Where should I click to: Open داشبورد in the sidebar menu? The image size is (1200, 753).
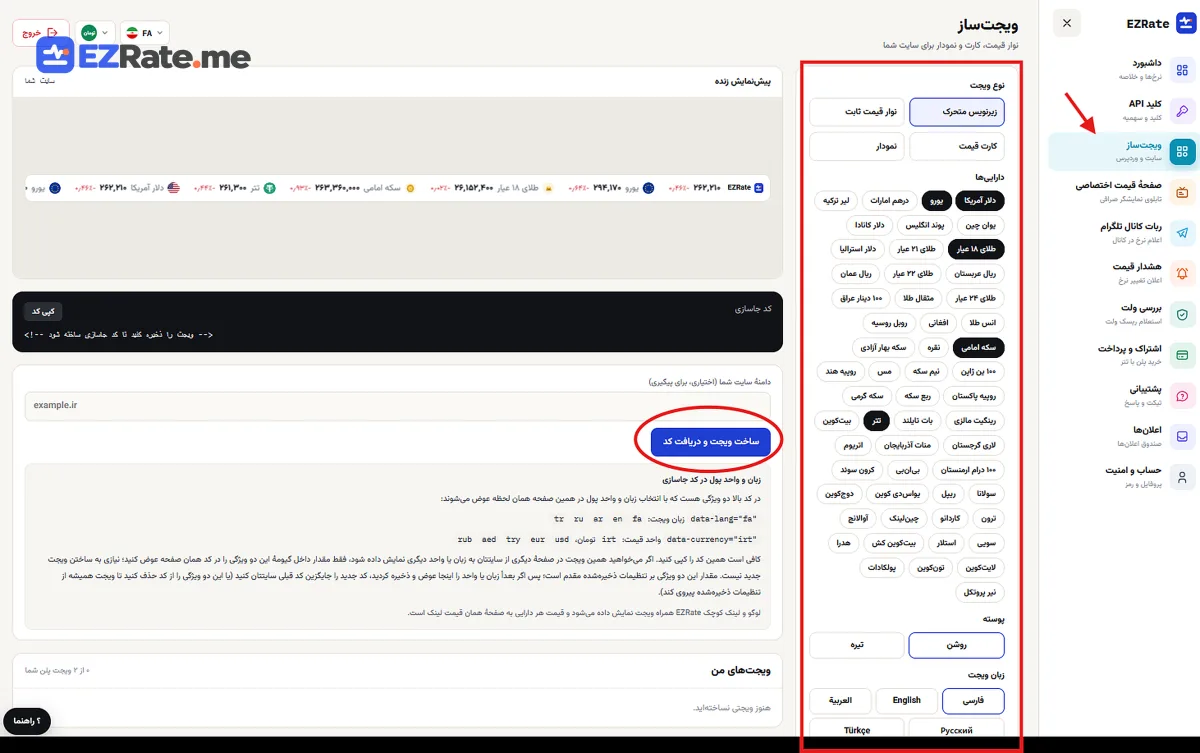tap(1121, 70)
